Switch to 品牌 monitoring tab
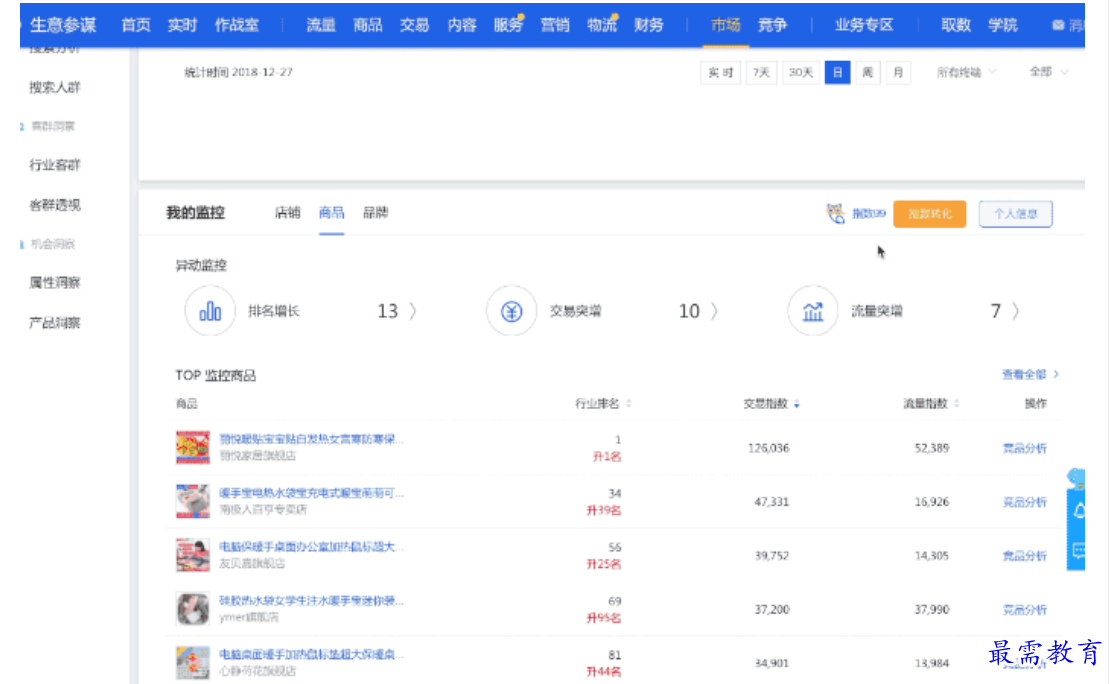 (375, 212)
